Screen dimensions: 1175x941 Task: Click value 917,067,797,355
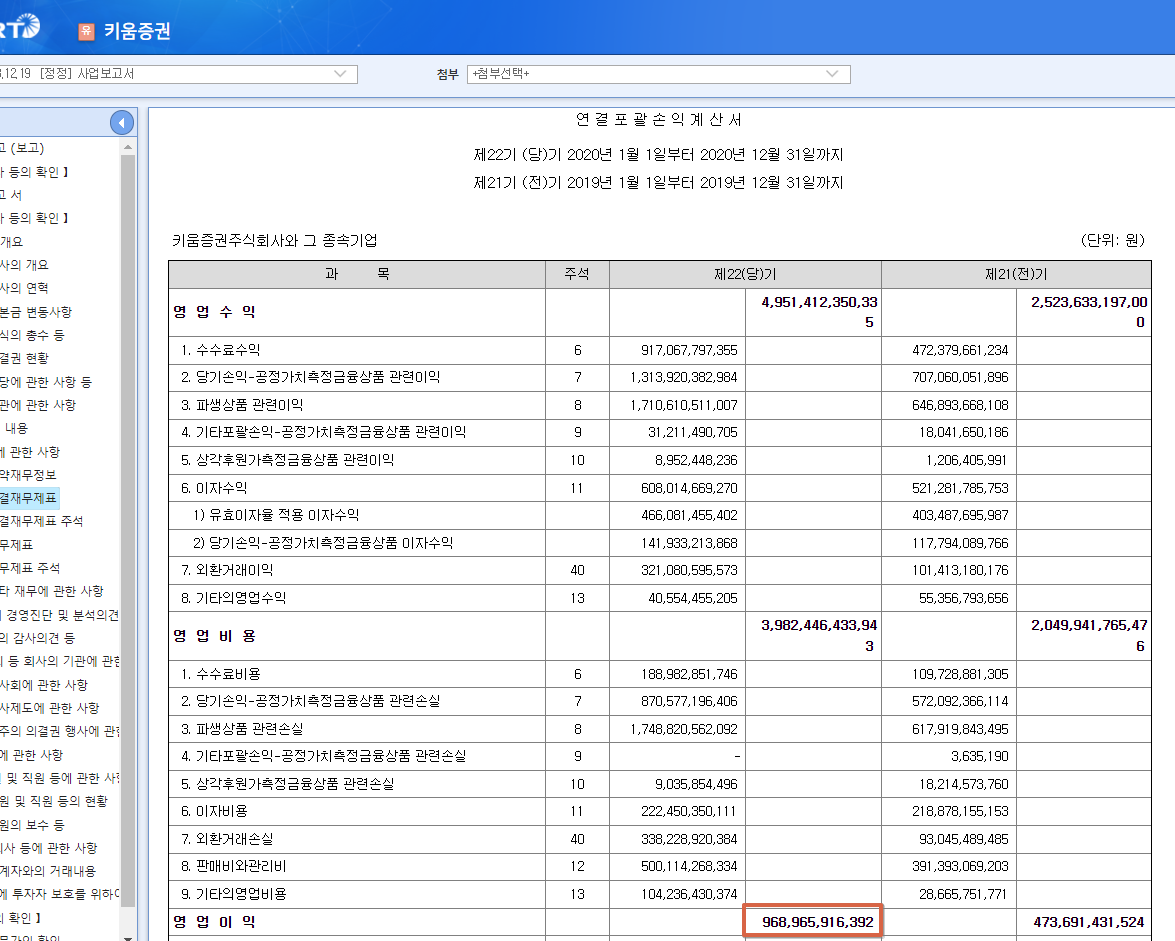coord(689,350)
